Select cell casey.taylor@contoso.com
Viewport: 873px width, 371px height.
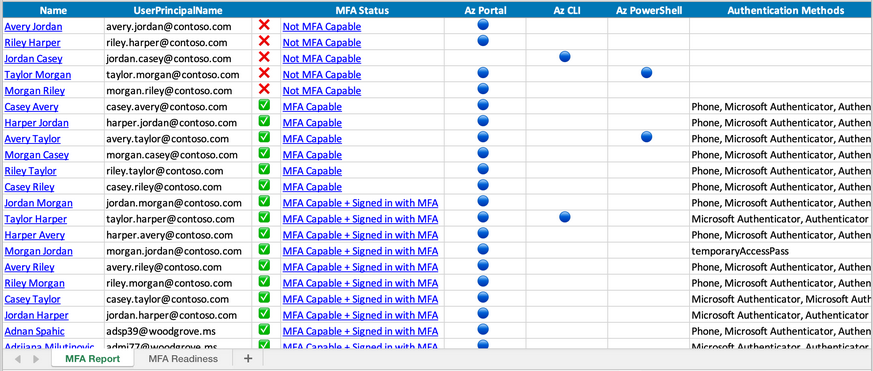click(178, 300)
